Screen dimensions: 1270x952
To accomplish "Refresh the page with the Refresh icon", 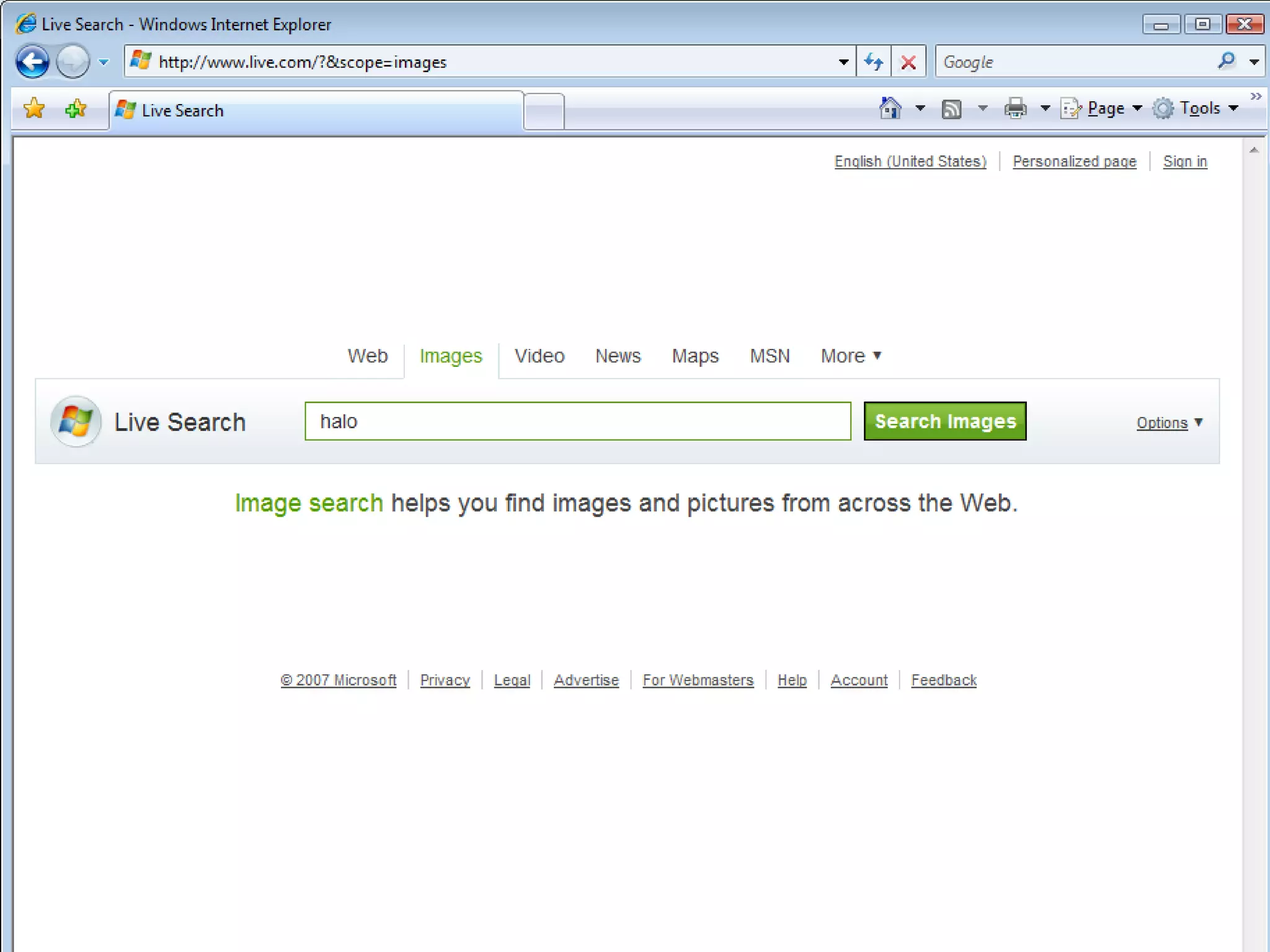I will point(874,62).
